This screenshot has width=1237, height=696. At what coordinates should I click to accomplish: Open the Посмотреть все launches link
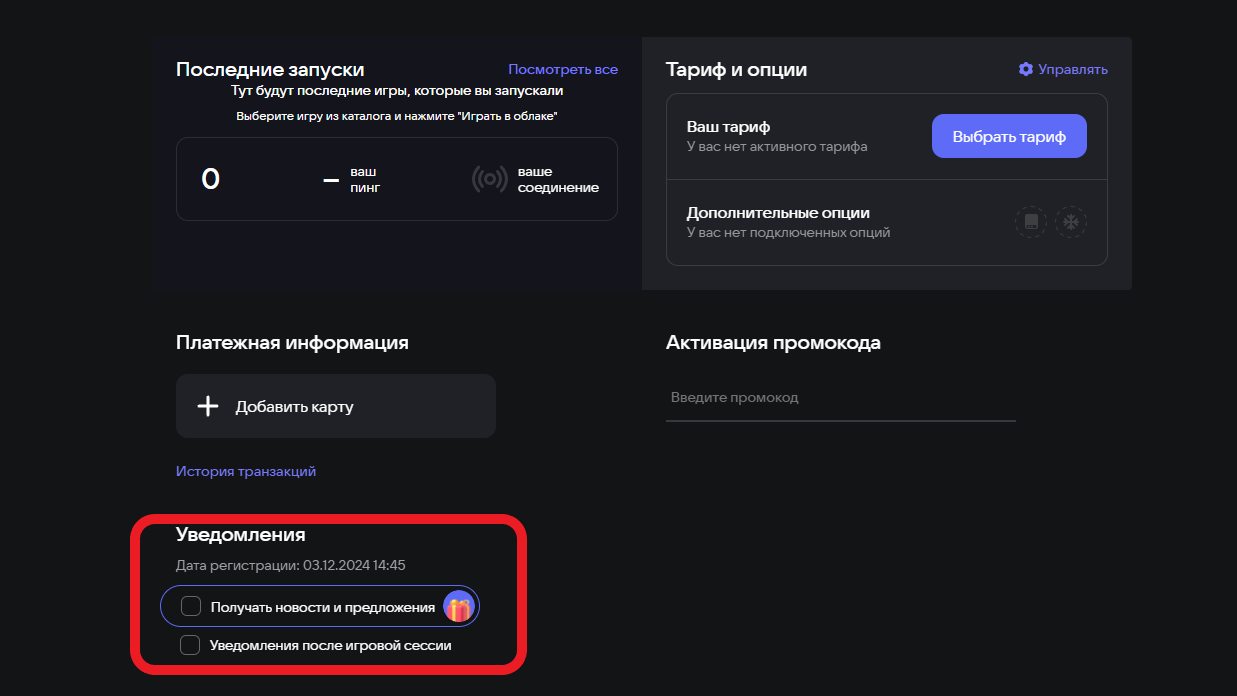pyautogui.click(x=563, y=69)
